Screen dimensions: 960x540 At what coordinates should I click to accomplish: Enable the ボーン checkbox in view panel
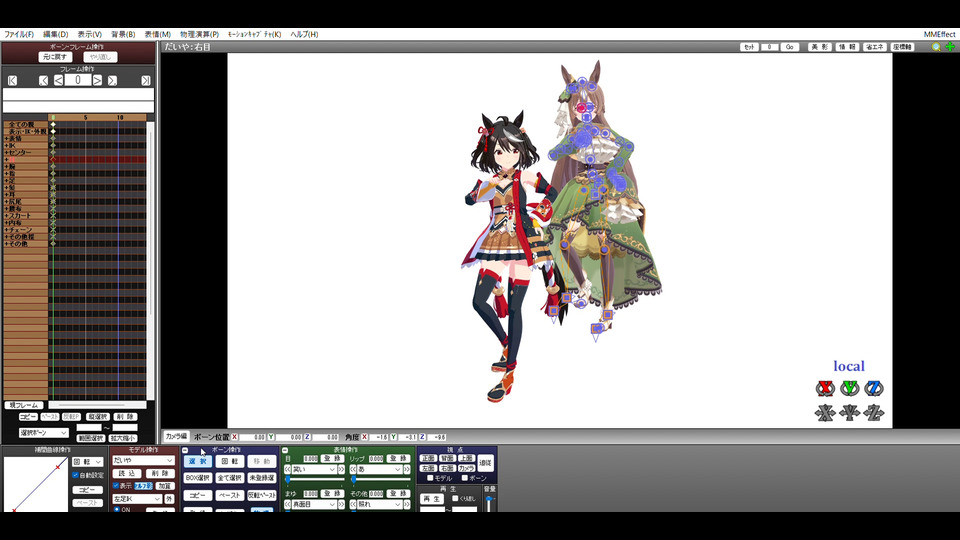point(464,478)
